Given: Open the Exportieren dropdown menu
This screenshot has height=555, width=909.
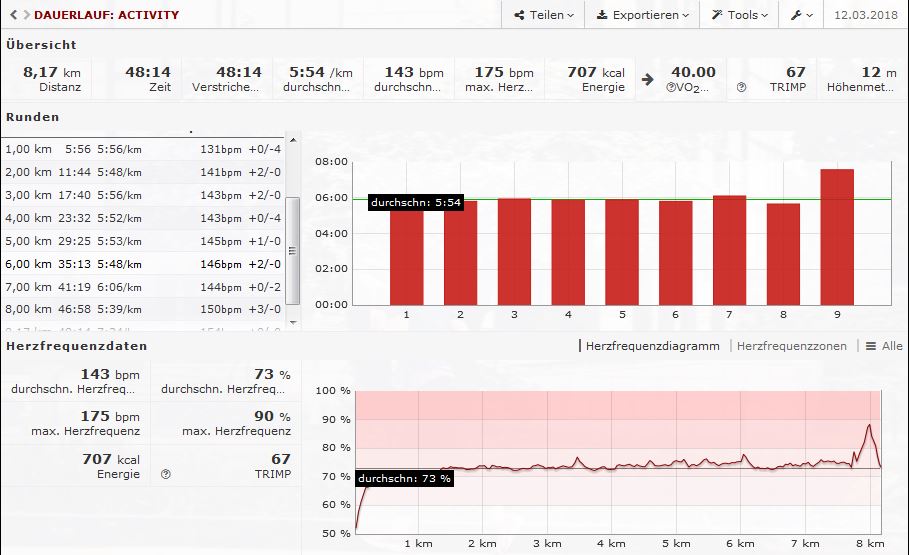Looking at the screenshot, I should coord(642,15).
